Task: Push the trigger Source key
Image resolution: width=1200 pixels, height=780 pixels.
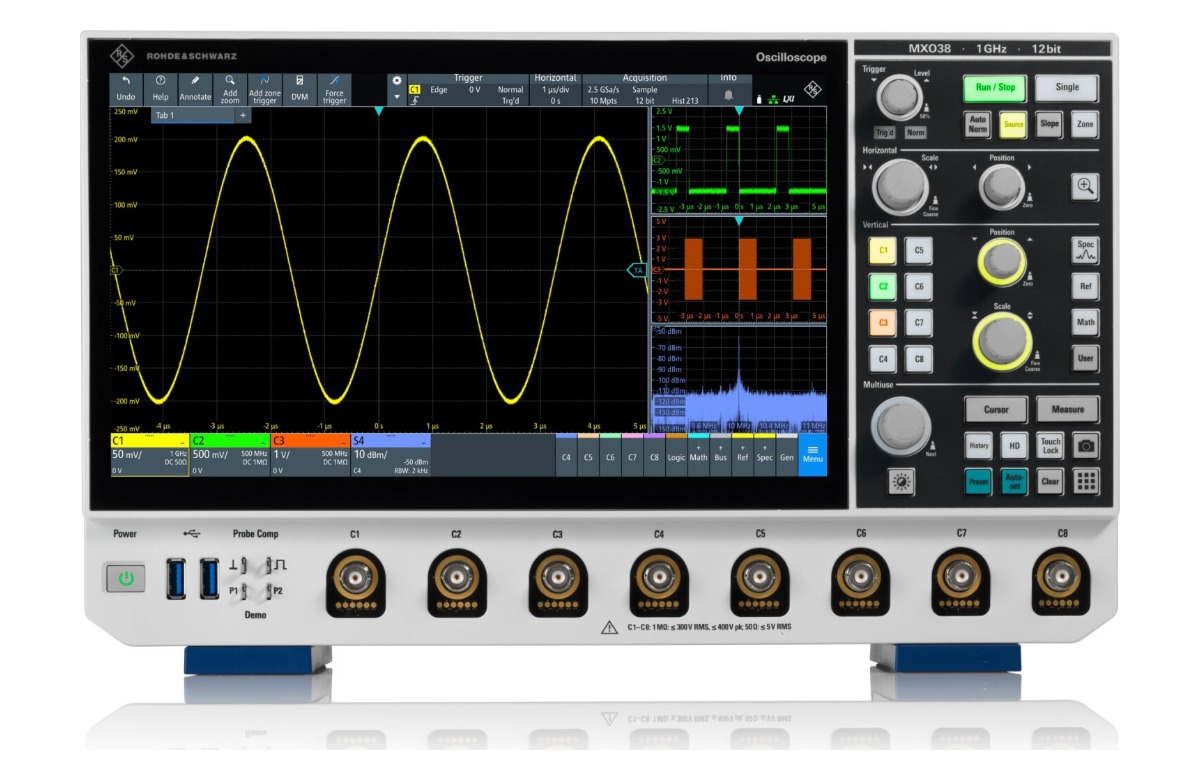Action: point(1014,125)
